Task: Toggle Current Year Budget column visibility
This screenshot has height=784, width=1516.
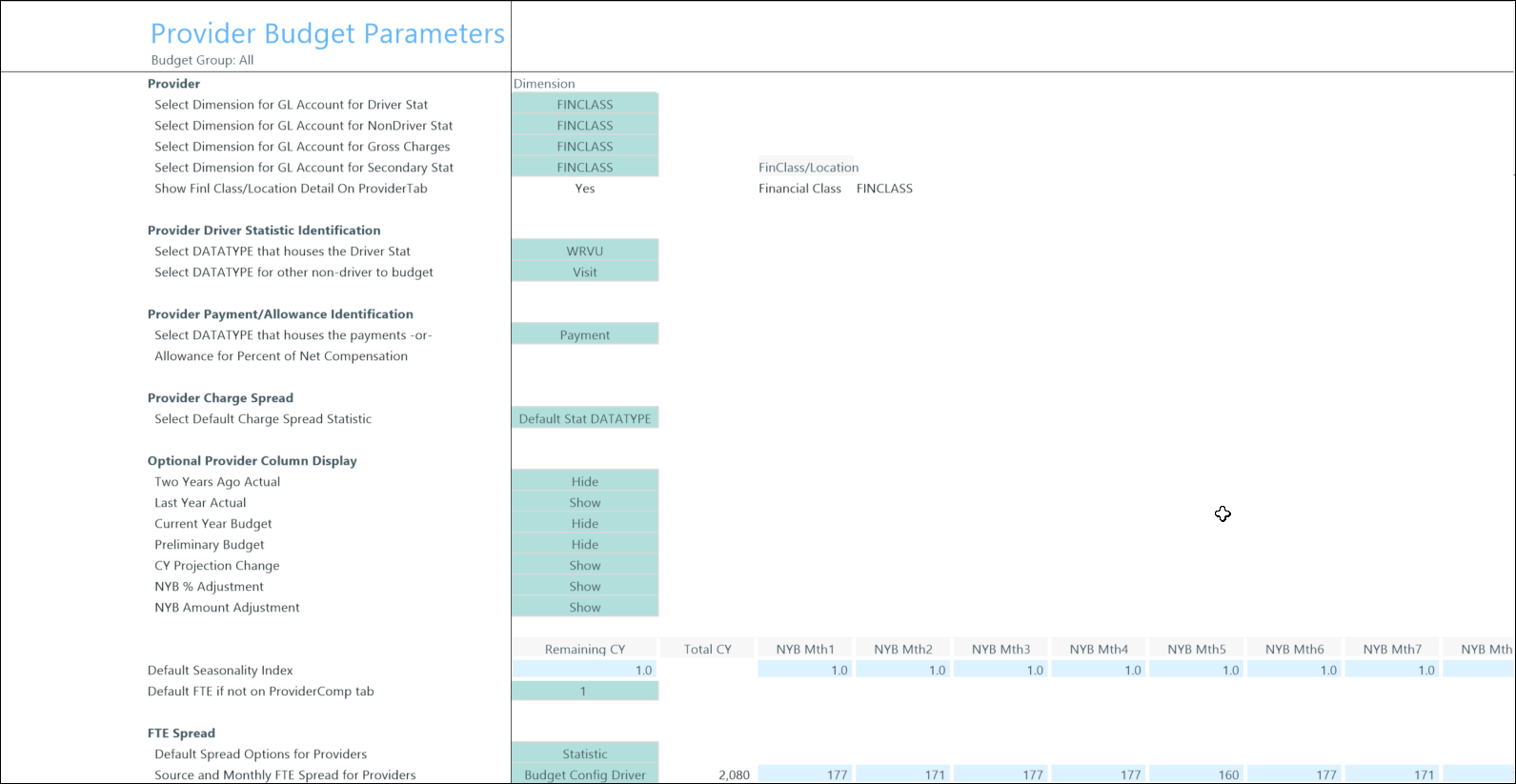Action: (584, 524)
